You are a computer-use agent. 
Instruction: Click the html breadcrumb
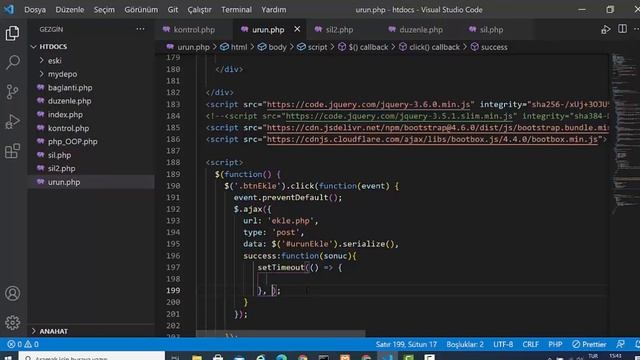(234, 47)
